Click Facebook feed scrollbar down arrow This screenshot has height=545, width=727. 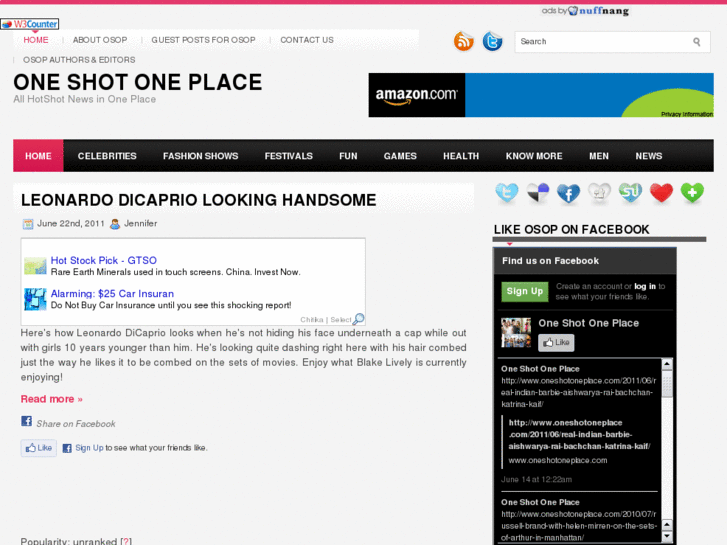pos(667,537)
